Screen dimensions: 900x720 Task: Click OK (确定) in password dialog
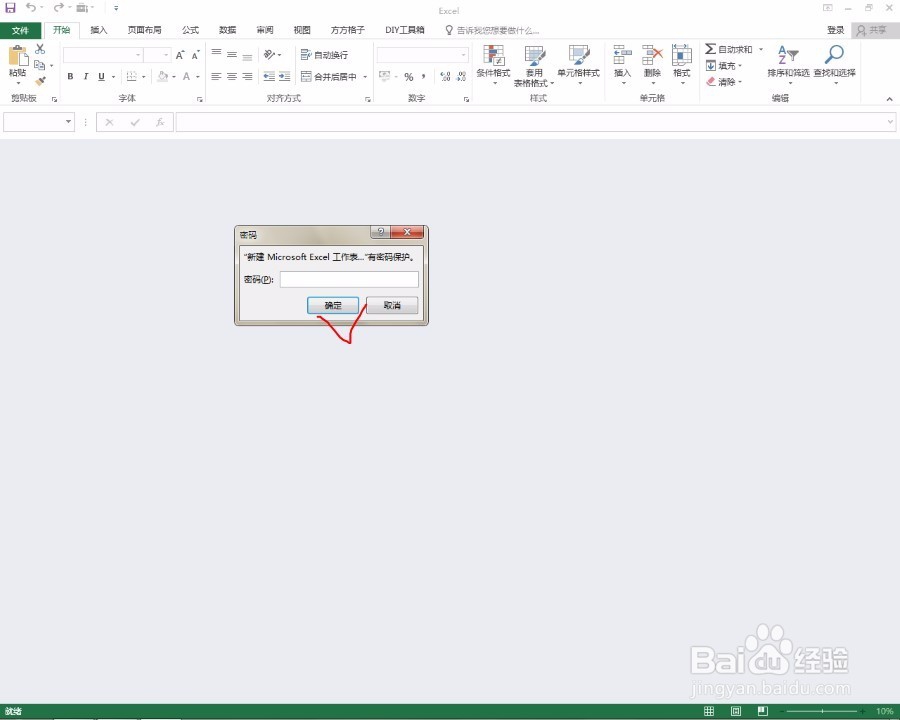click(333, 305)
